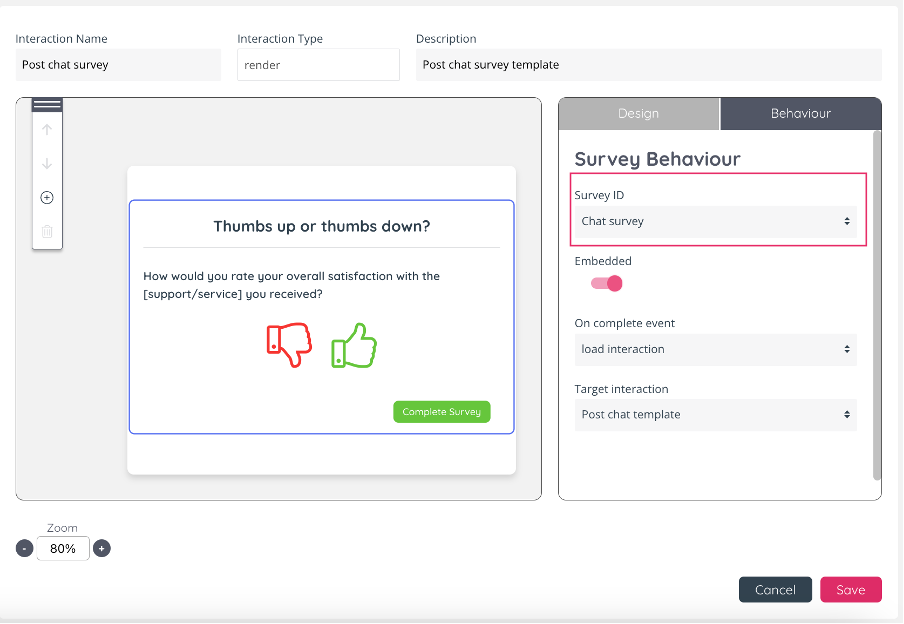The height and width of the screenshot is (624, 904).
Task: Click the Description text field
Action: [x=648, y=65]
